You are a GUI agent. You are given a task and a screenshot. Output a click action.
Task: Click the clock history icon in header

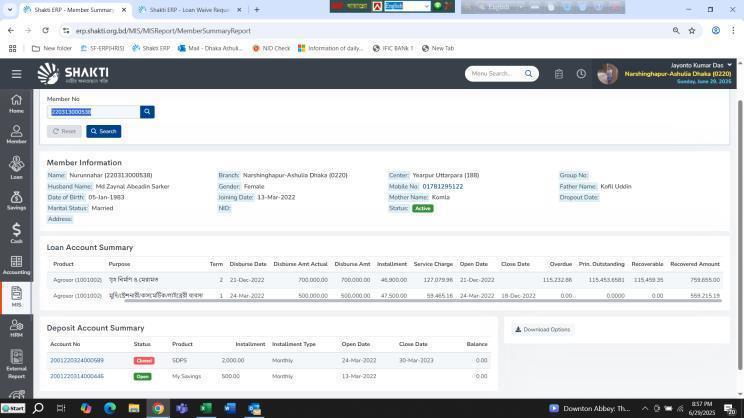[581, 74]
